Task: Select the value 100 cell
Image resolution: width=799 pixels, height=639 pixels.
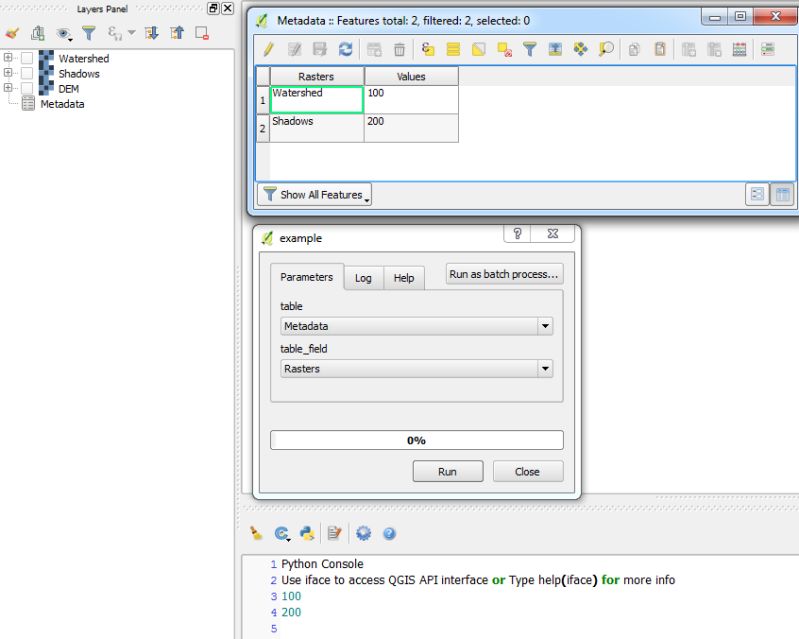Action: pyautogui.click(x=411, y=99)
